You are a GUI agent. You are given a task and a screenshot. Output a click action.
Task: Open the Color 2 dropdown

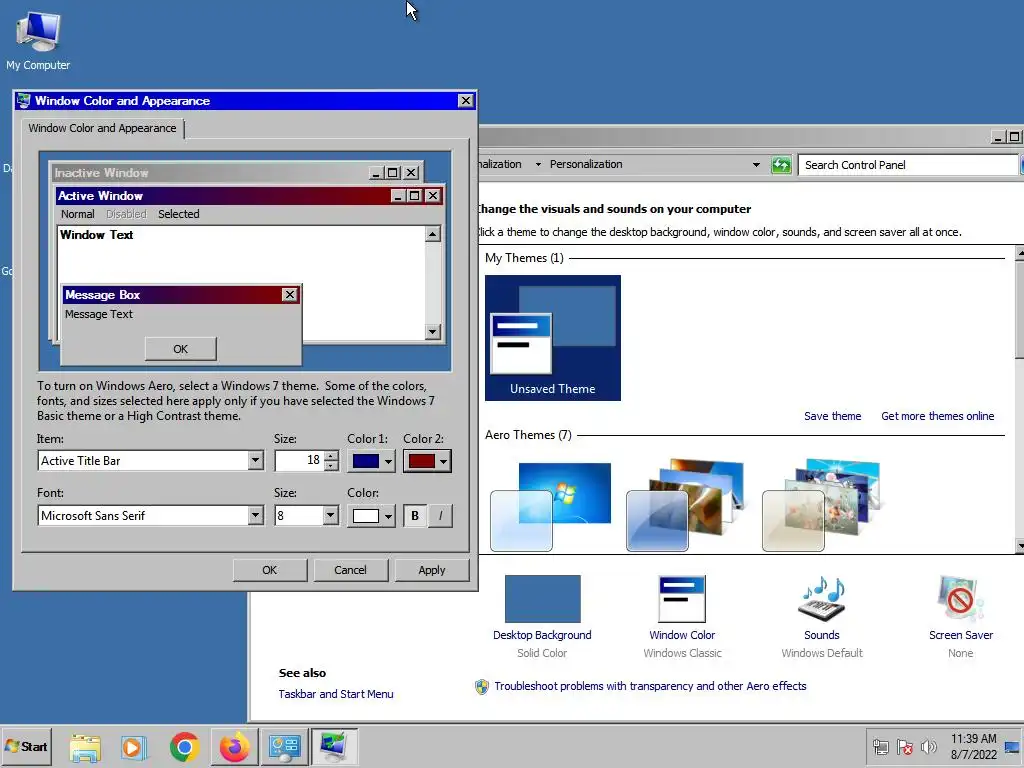427,461
